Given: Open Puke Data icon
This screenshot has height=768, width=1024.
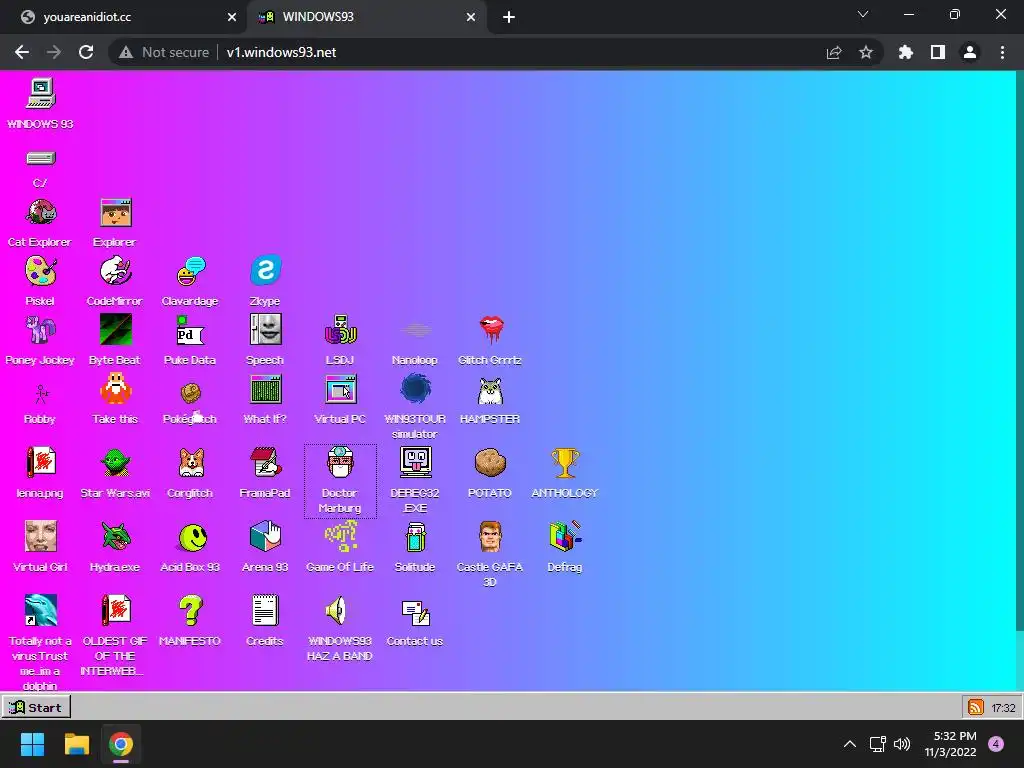Looking at the screenshot, I should click(191, 330).
